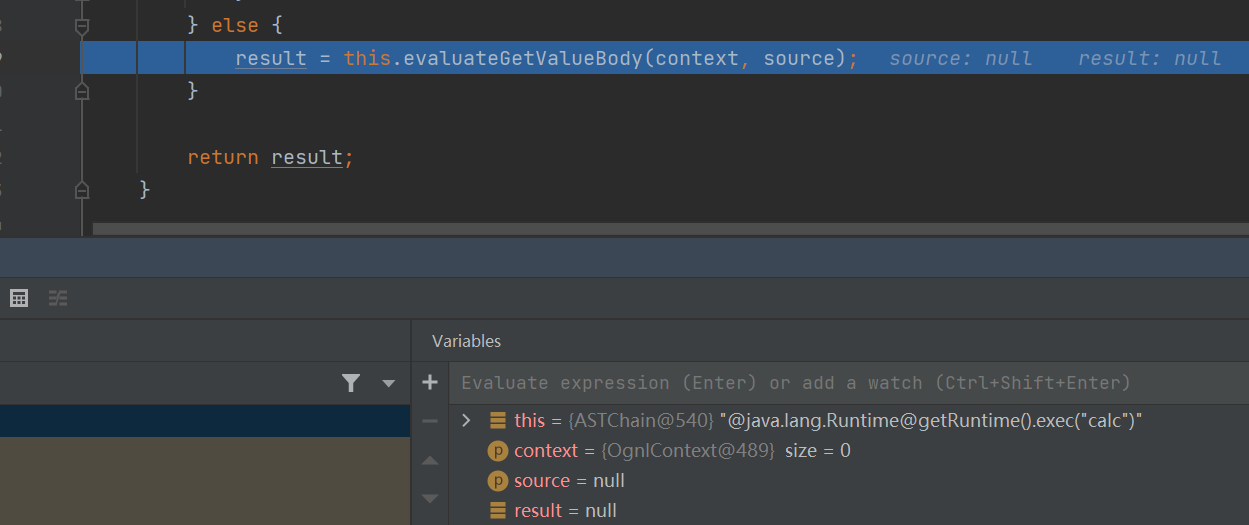Click the field icon beside result variable
This screenshot has height=525, width=1249.
point(497,511)
